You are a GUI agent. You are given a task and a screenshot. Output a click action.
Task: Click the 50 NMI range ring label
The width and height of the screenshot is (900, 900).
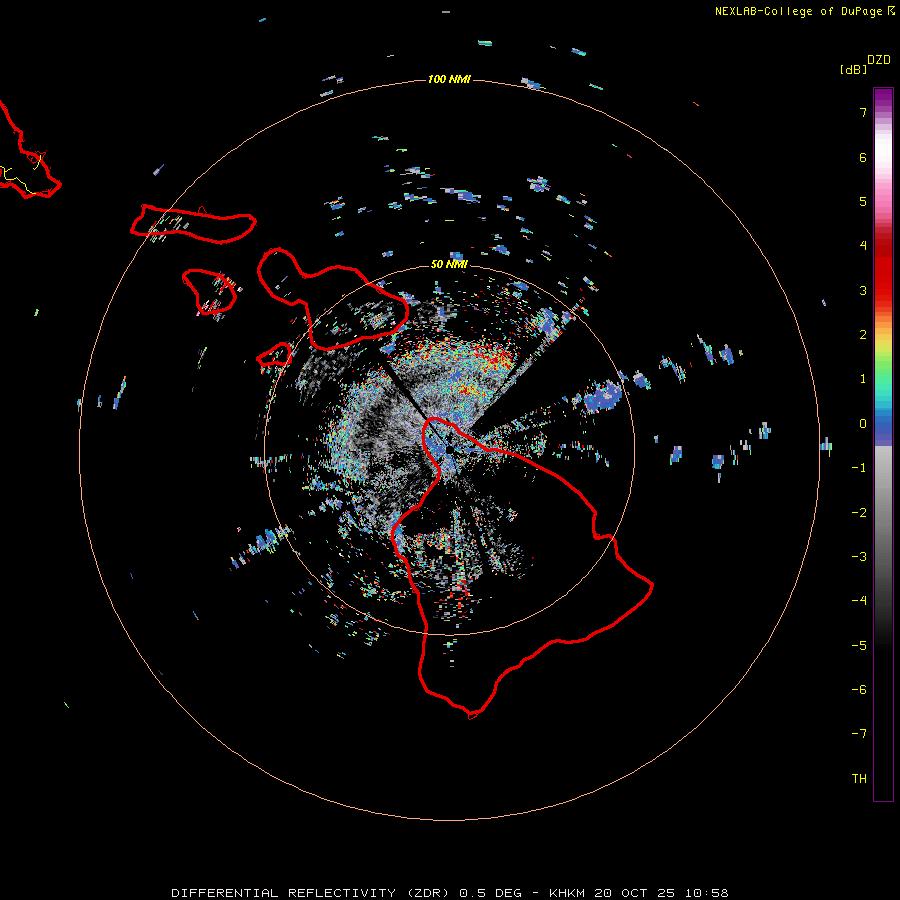449,264
